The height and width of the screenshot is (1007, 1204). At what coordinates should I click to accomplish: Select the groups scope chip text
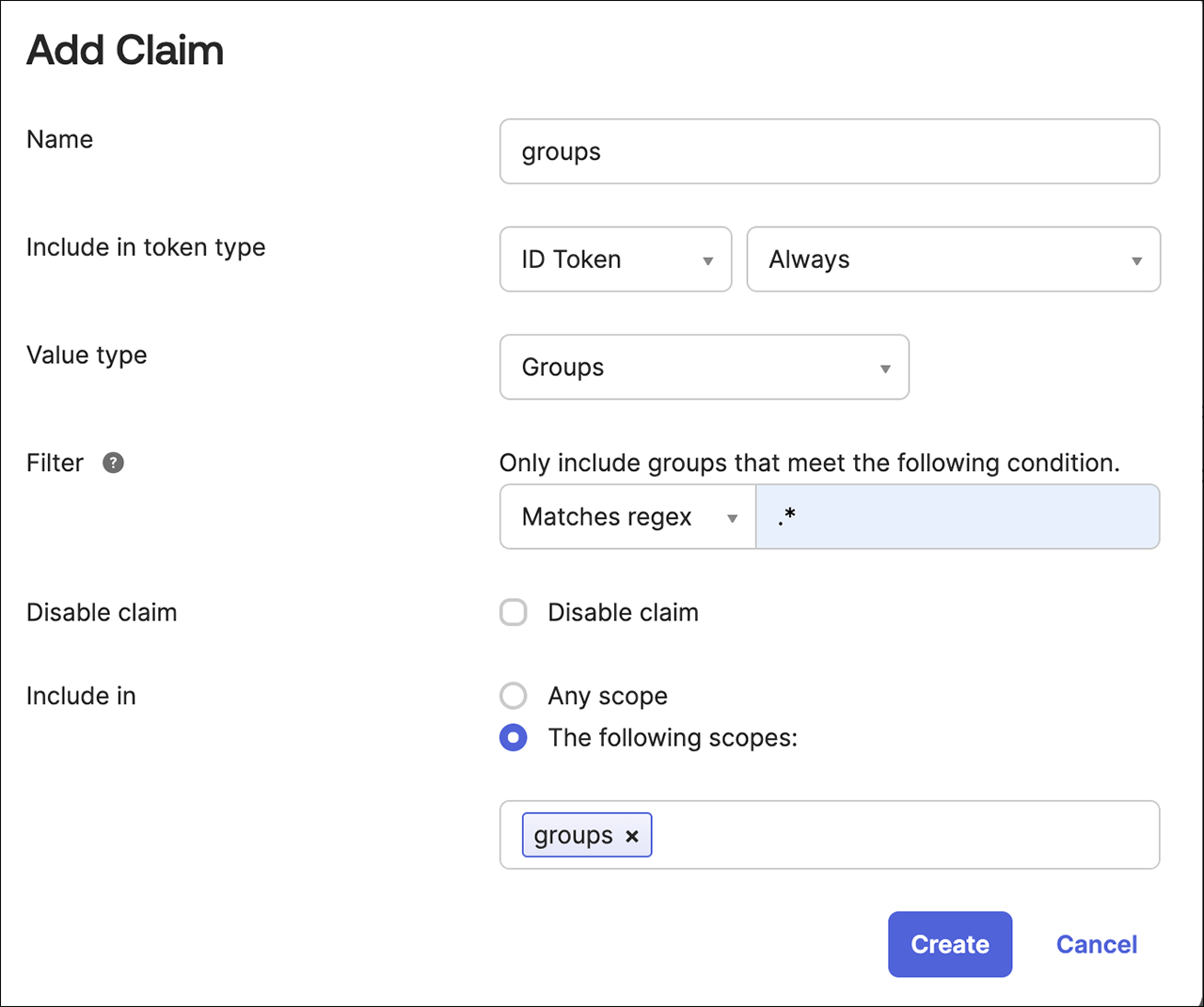pos(573,836)
